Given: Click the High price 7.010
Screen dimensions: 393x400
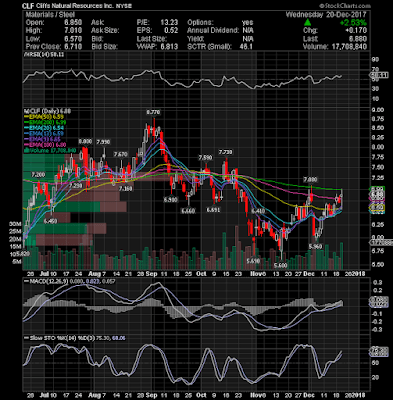Looking at the screenshot, I should click(73, 31).
